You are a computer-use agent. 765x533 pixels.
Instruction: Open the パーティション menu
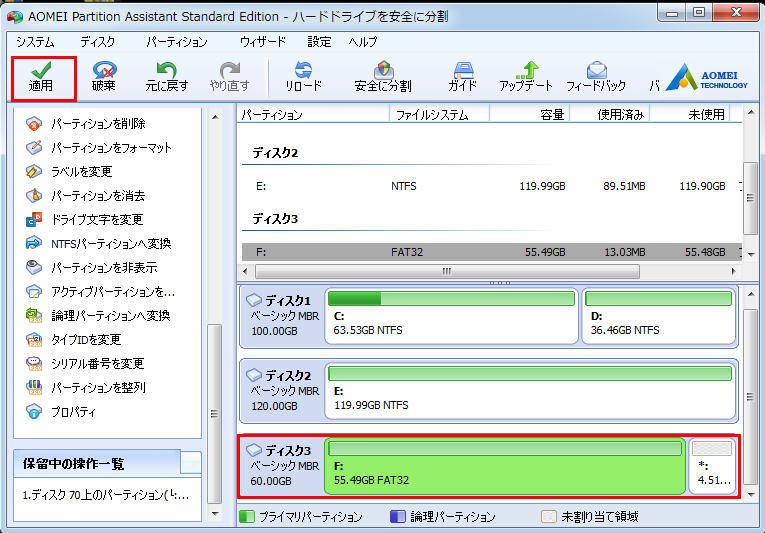177,42
